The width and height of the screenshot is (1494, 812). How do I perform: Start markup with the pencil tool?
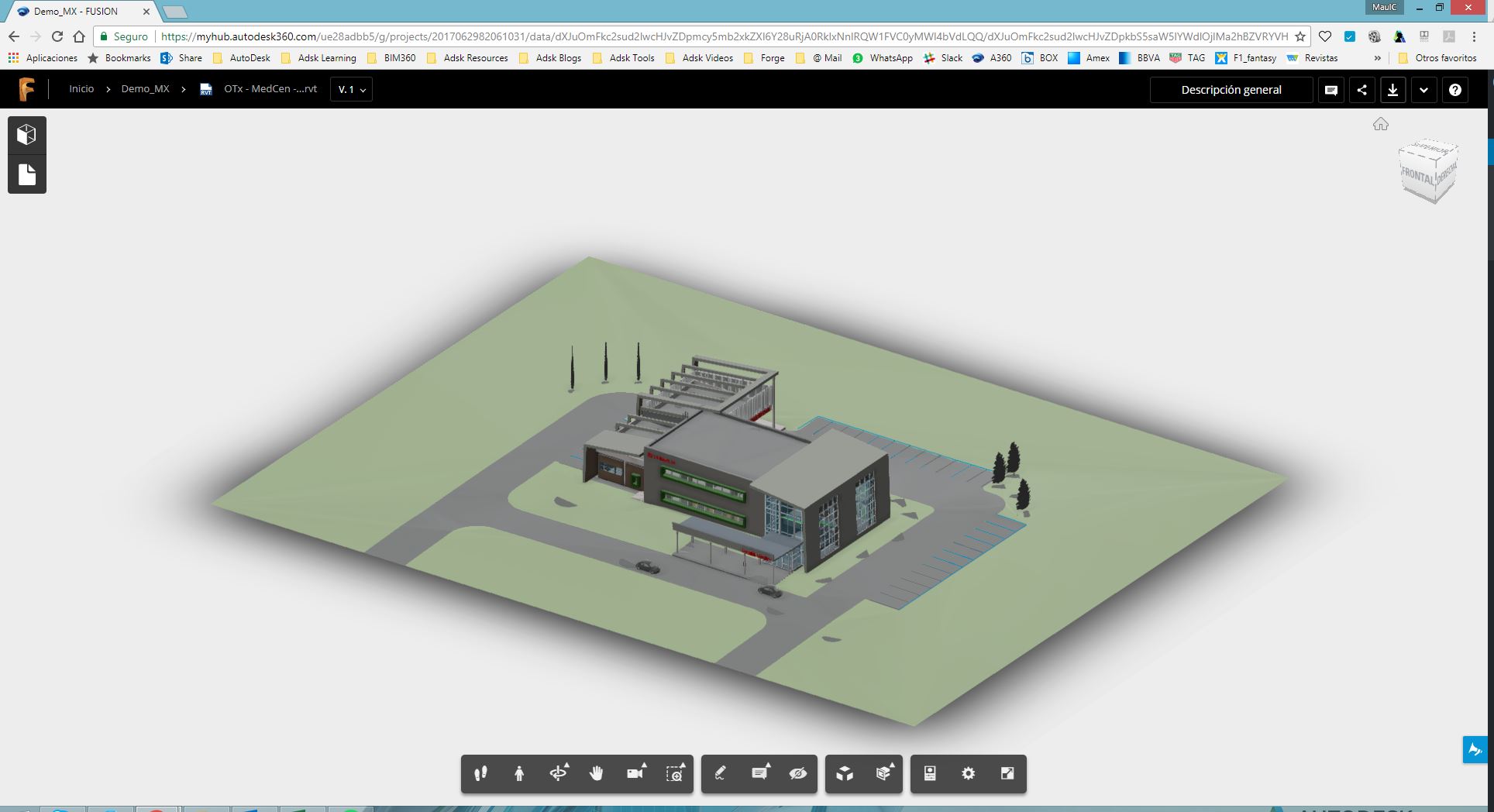click(720, 773)
